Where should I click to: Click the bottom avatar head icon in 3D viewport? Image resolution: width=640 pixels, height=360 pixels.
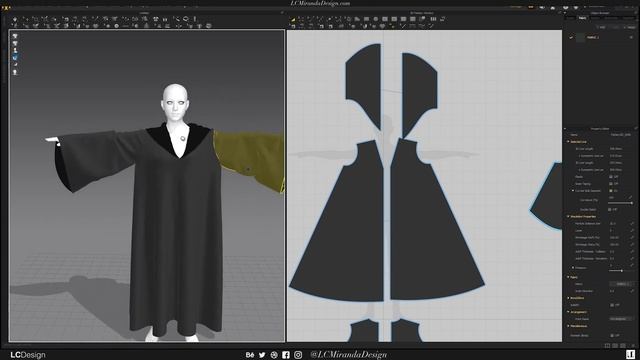point(15,72)
